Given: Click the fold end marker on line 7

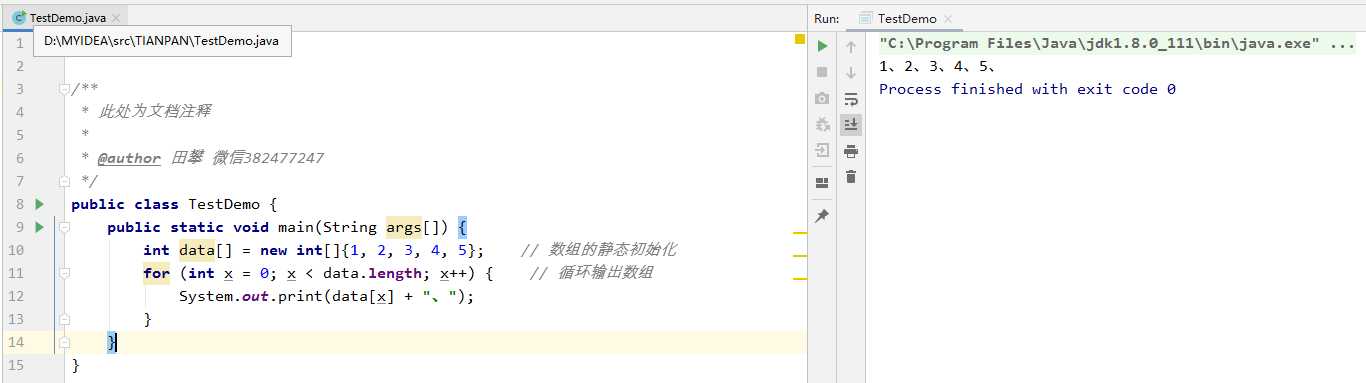Looking at the screenshot, I should point(64,181).
